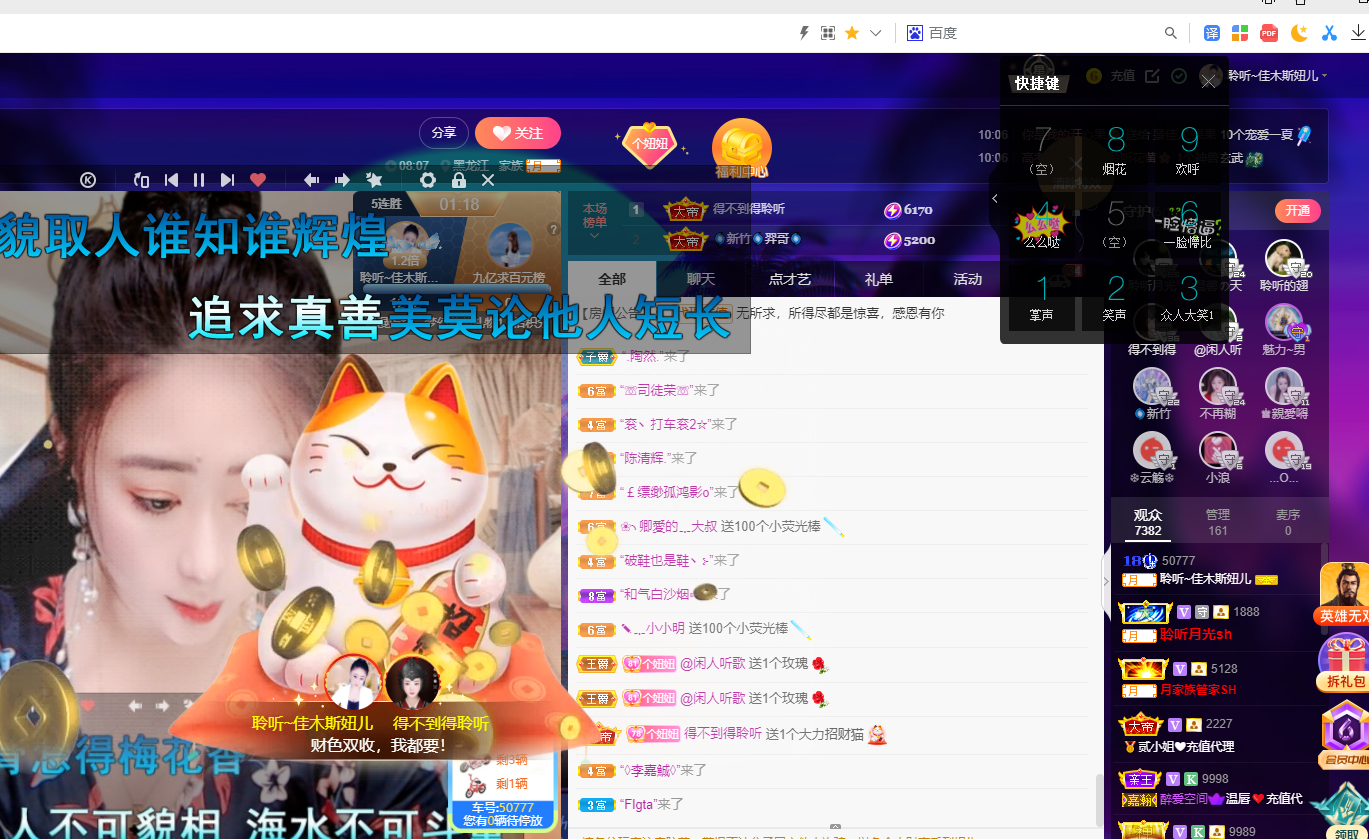
Task: Click the yellow star bookmark icon
Action: tap(852, 33)
